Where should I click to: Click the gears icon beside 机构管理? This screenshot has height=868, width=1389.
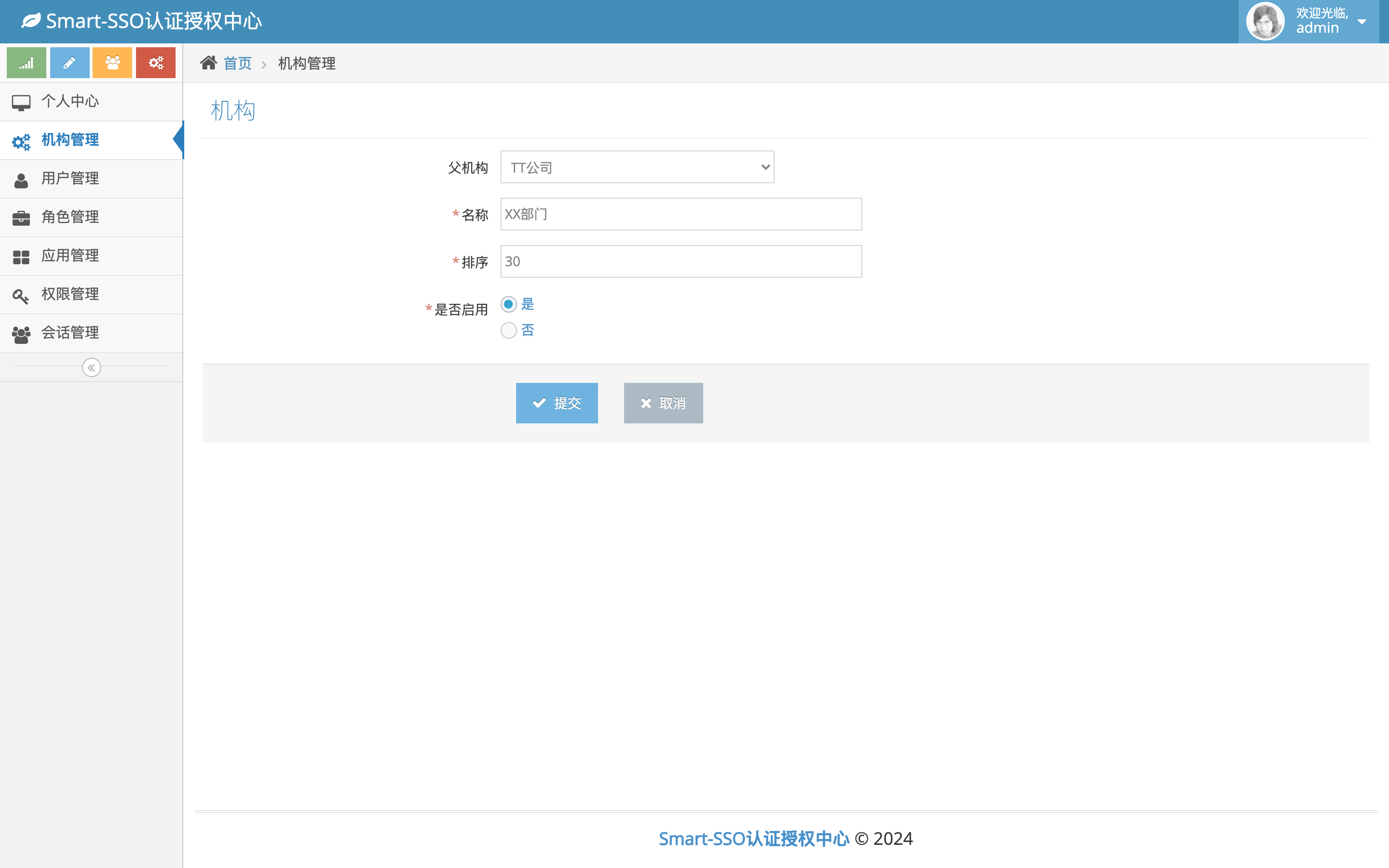coord(21,141)
